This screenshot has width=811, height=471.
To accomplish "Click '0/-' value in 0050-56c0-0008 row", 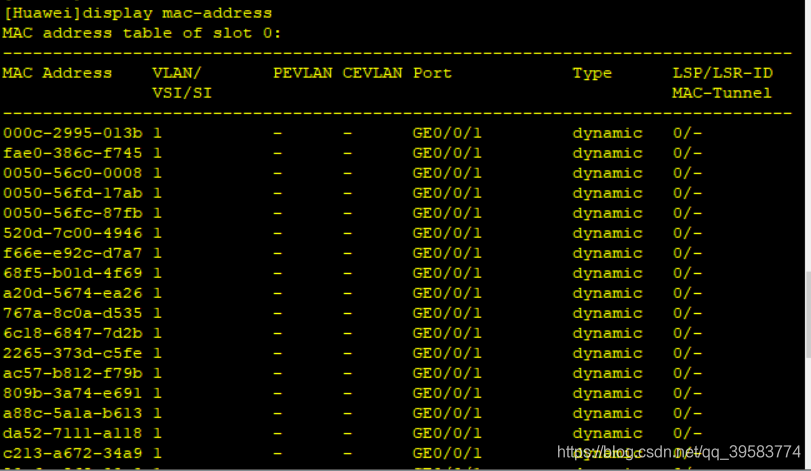I will (x=687, y=173).
